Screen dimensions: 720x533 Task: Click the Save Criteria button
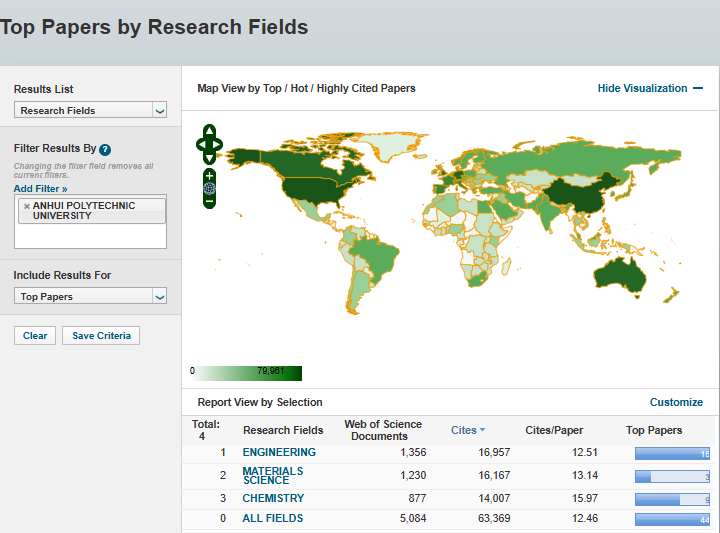[x=101, y=336]
